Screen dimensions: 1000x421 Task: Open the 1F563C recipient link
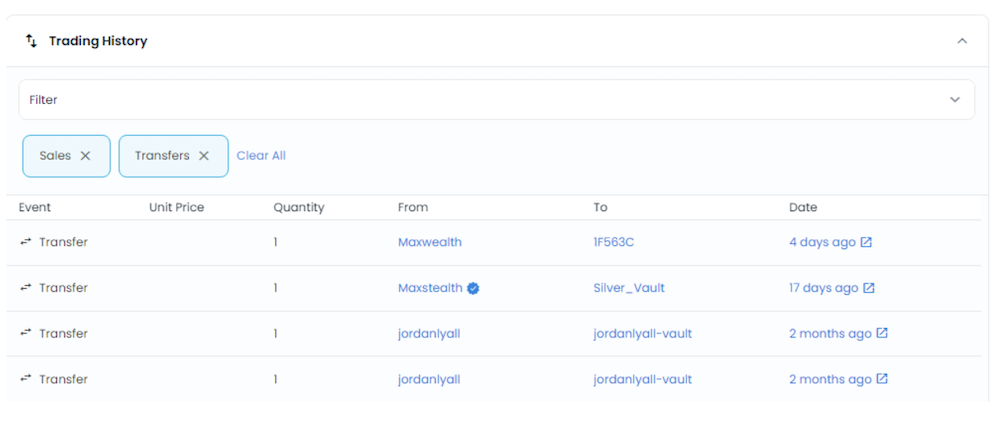click(x=614, y=242)
